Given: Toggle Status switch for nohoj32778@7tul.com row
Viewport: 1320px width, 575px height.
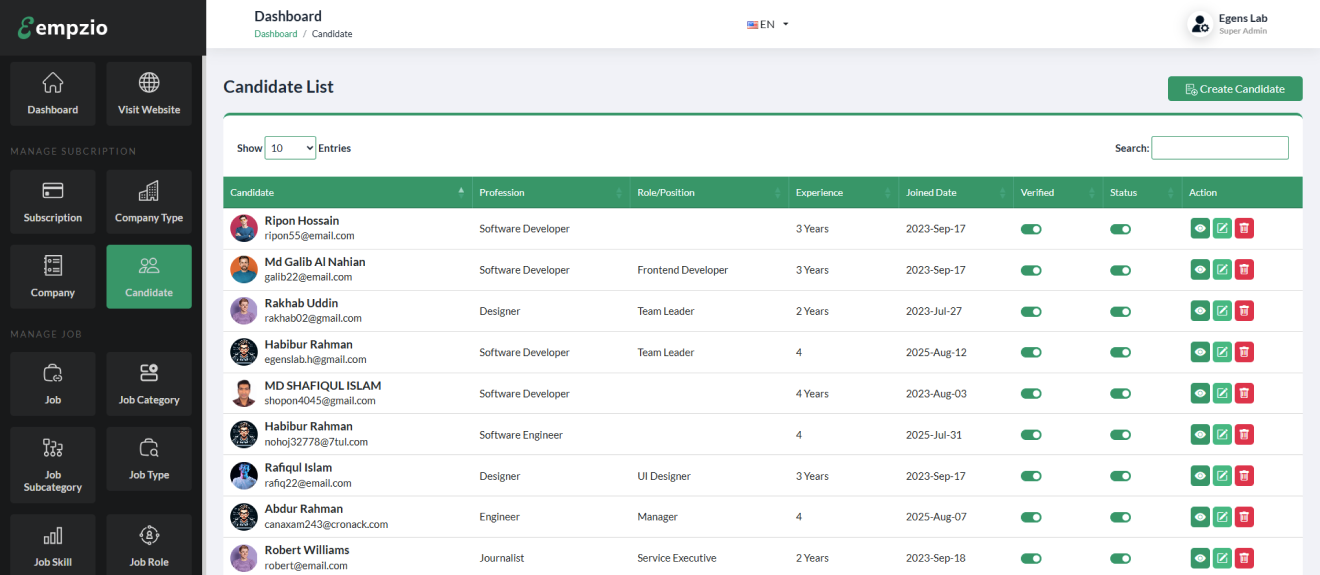Looking at the screenshot, I should pyautogui.click(x=1120, y=435).
